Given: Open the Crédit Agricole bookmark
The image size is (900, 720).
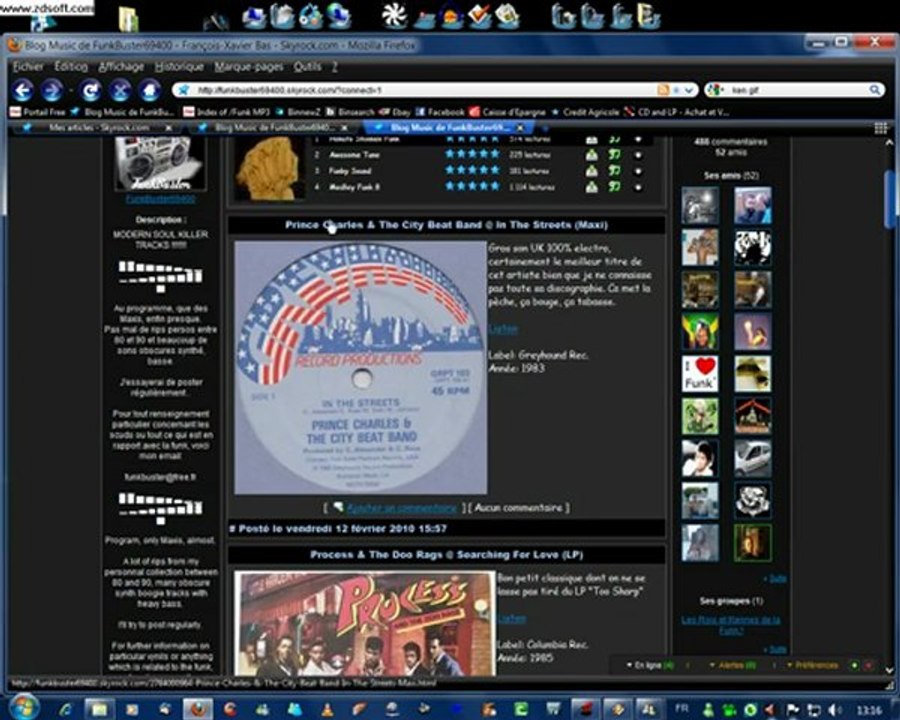Looking at the screenshot, I should (x=585, y=112).
